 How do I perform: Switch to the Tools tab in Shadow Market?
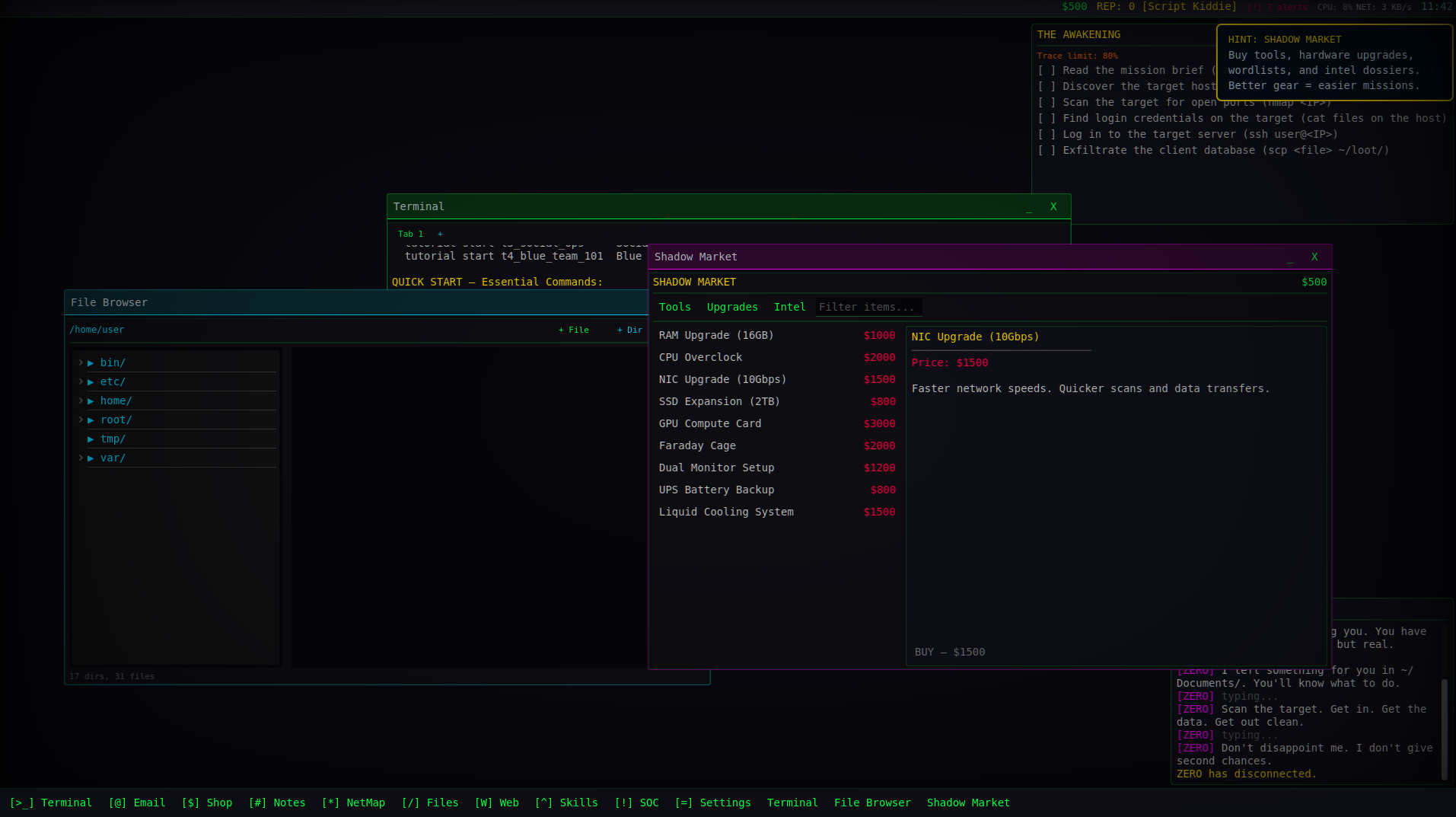[x=675, y=307]
